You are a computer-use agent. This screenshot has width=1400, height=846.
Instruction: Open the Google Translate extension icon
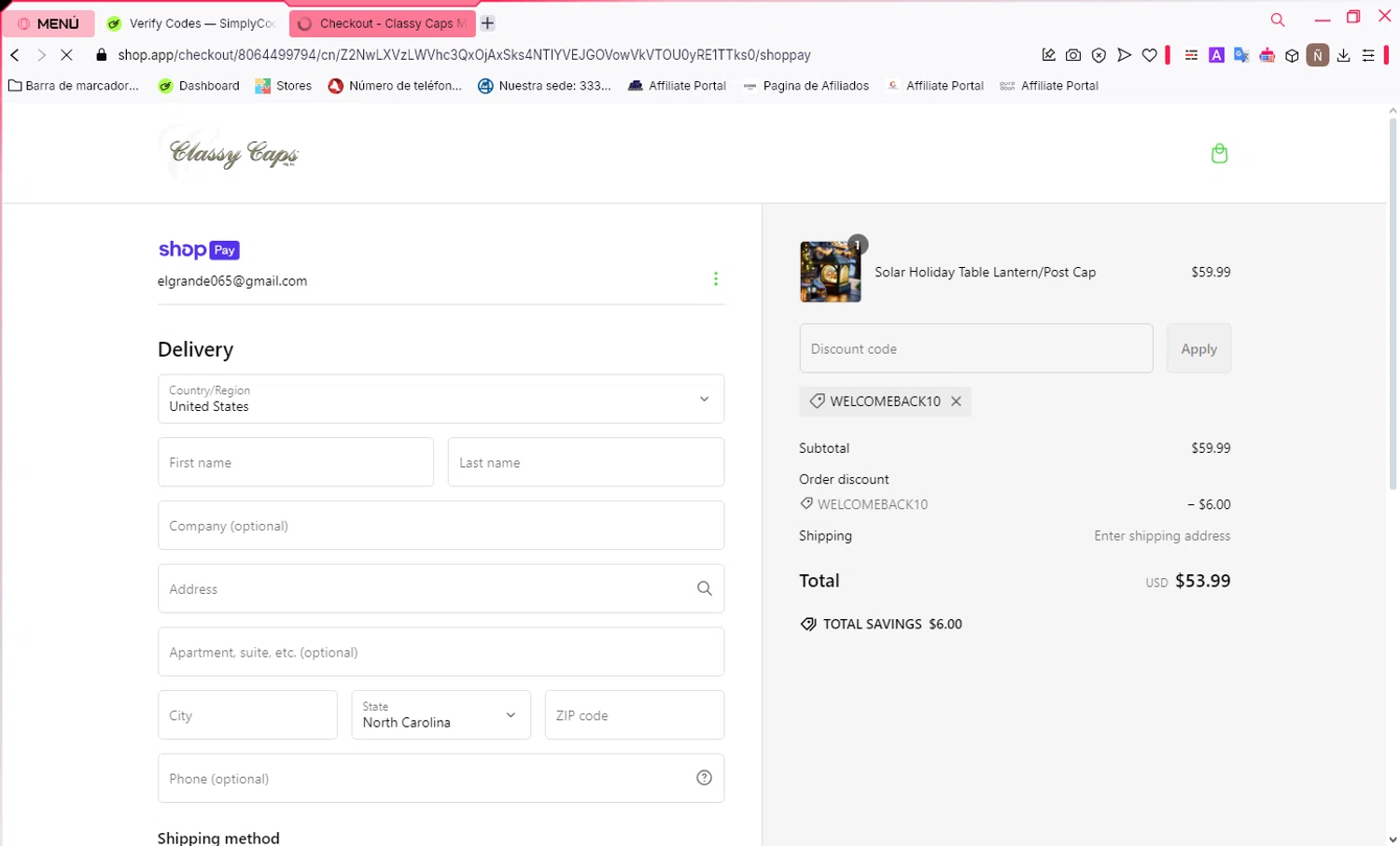(1241, 55)
